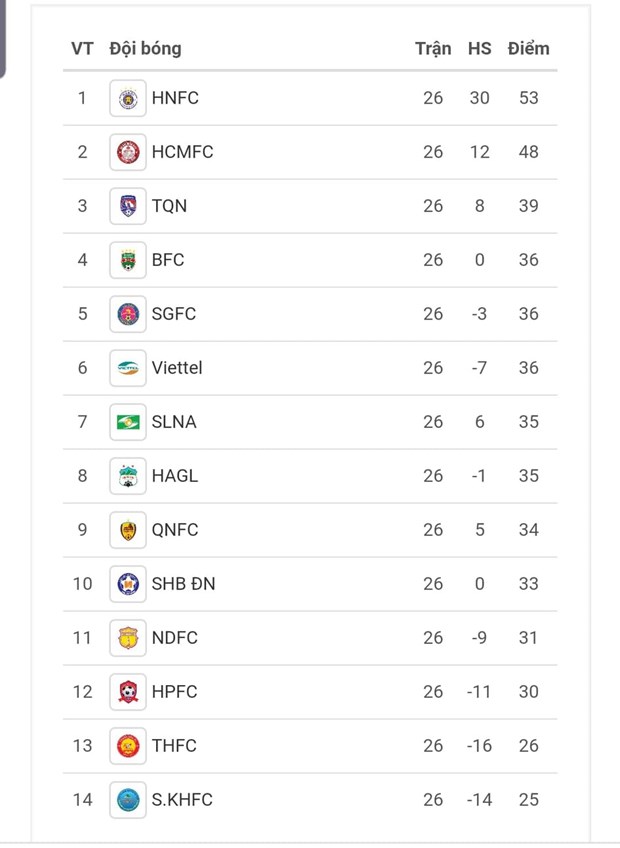Open the SGFC club crest
Screen dimensions: 620x848
tap(128, 314)
